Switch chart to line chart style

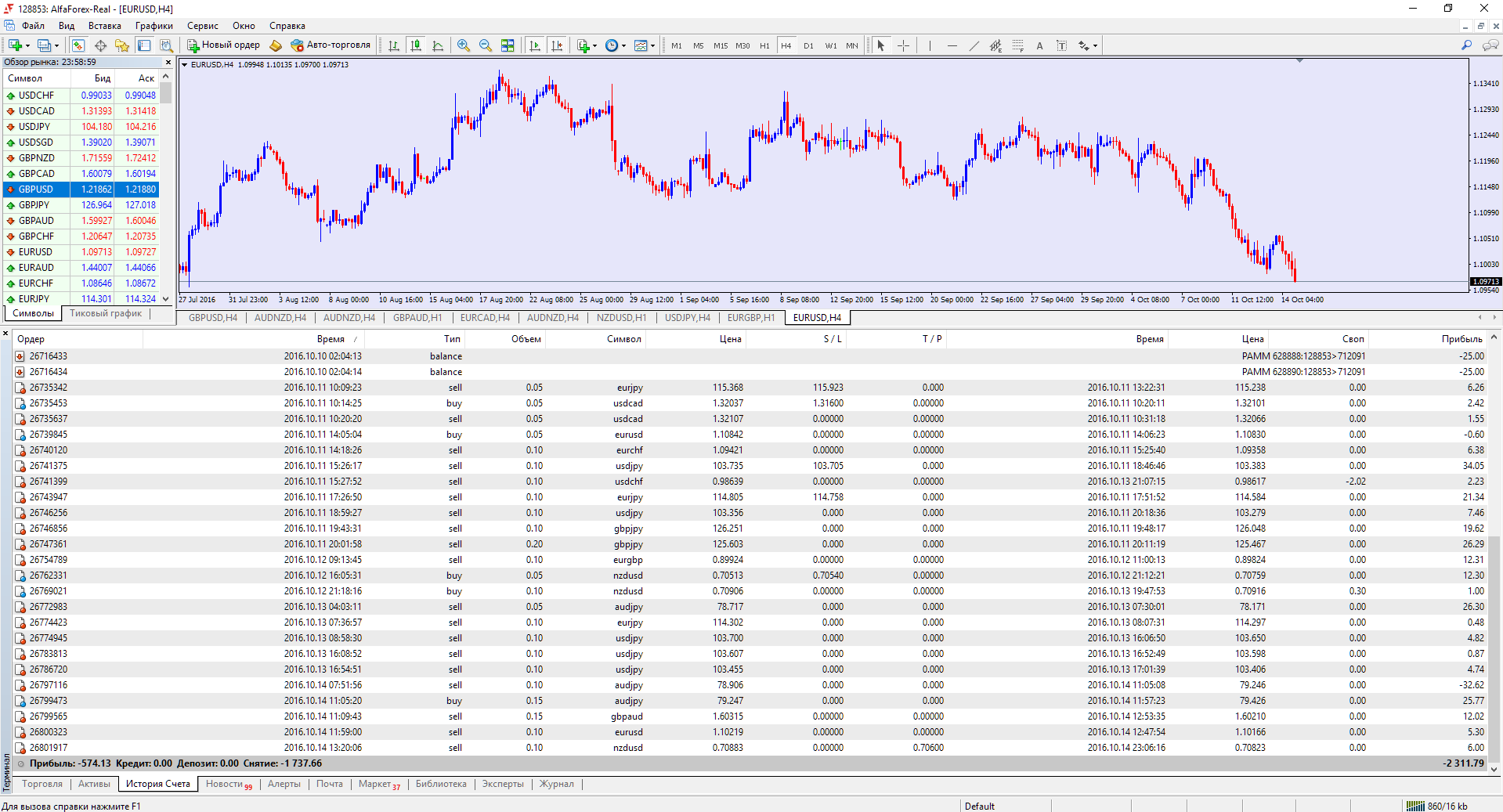[438, 45]
